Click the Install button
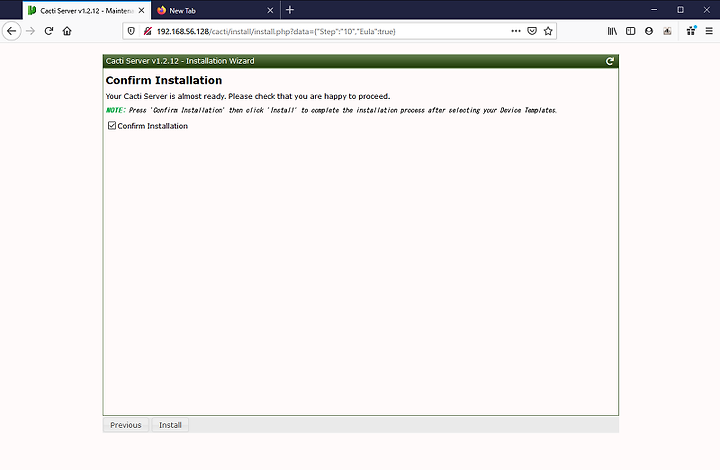This screenshot has width=720, height=470. pyautogui.click(x=170, y=425)
